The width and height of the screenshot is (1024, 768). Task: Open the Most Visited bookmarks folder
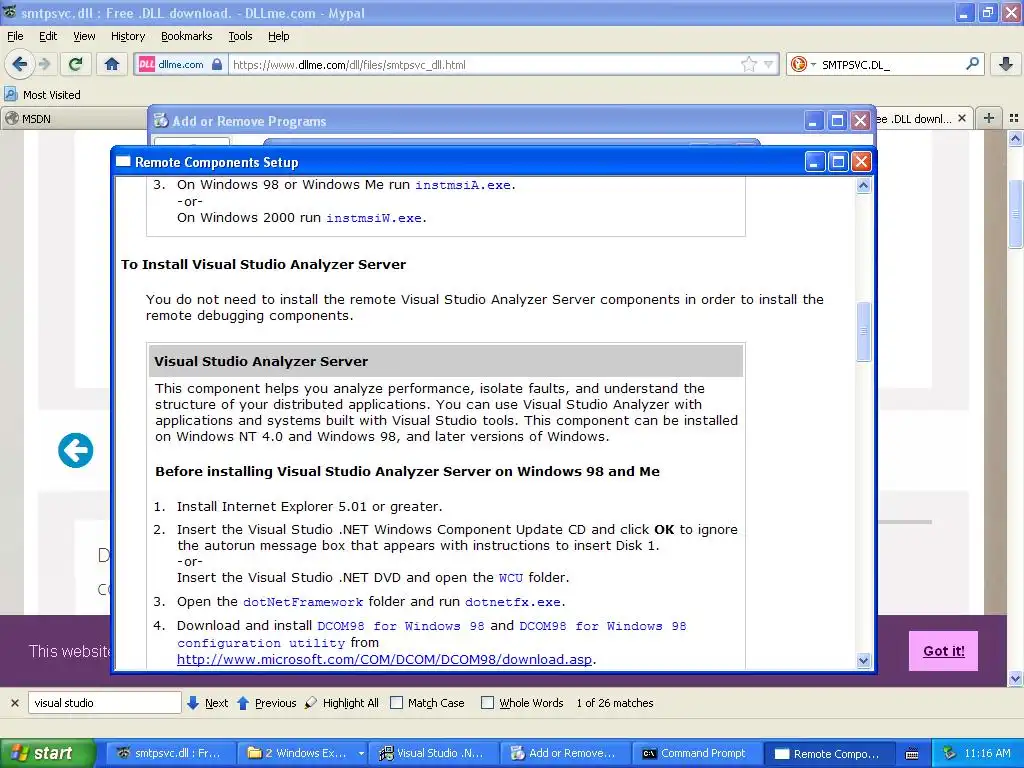(43, 95)
